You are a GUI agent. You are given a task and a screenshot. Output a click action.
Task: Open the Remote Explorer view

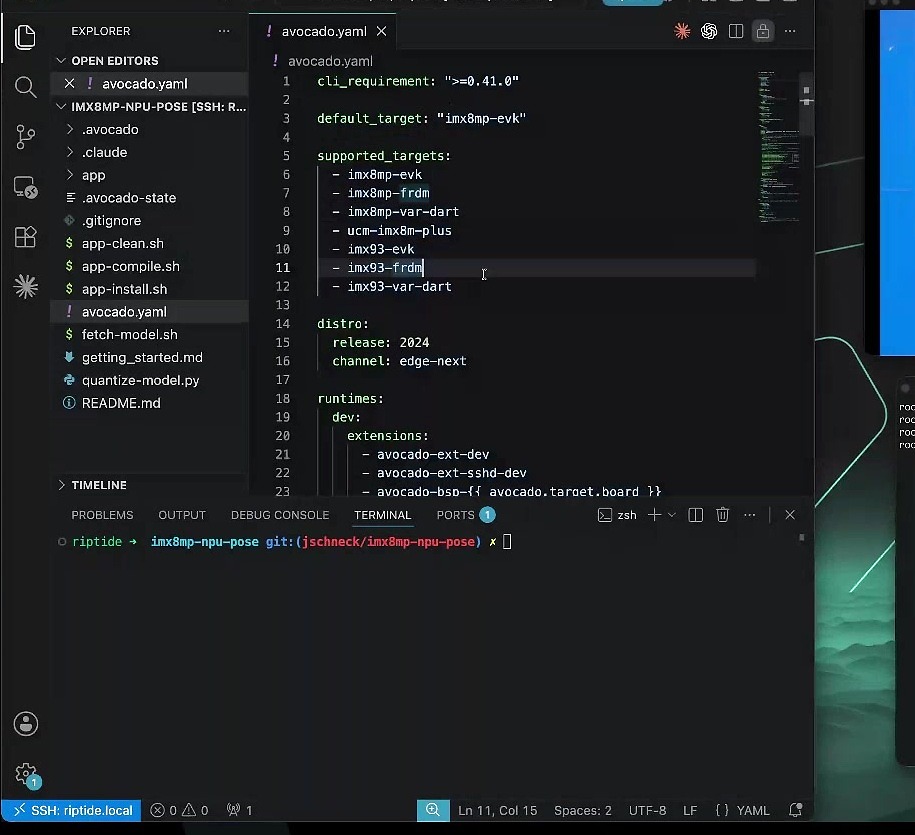click(25, 187)
